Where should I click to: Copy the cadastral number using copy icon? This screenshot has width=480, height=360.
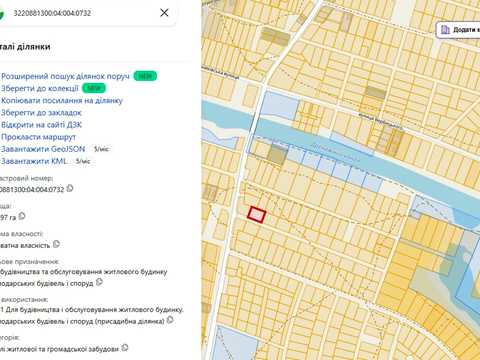pyautogui.click(x=70, y=188)
